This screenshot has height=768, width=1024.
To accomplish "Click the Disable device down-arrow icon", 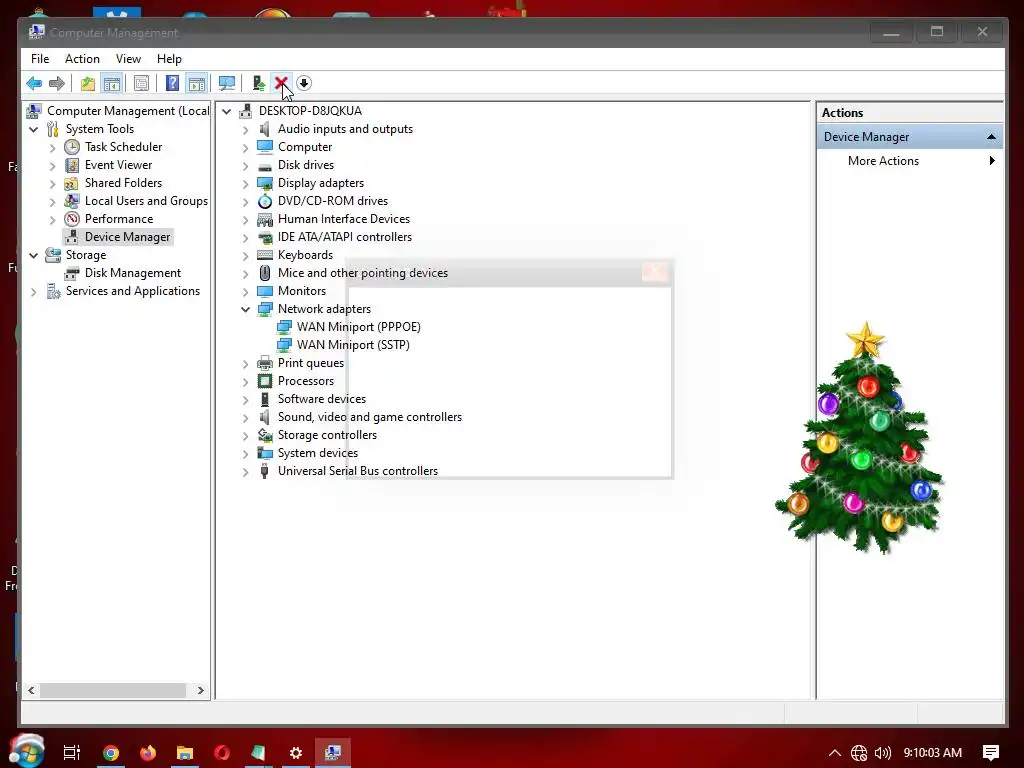I will (x=304, y=83).
